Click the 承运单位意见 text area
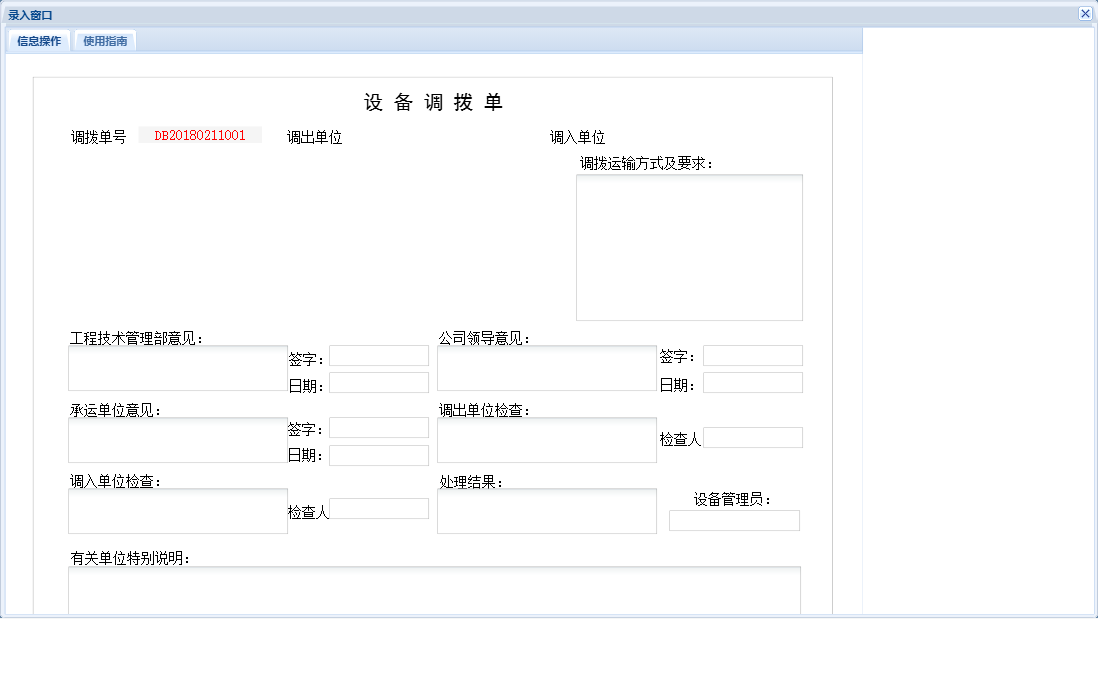The height and width of the screenshot is (687, 1098). (177, 440)
